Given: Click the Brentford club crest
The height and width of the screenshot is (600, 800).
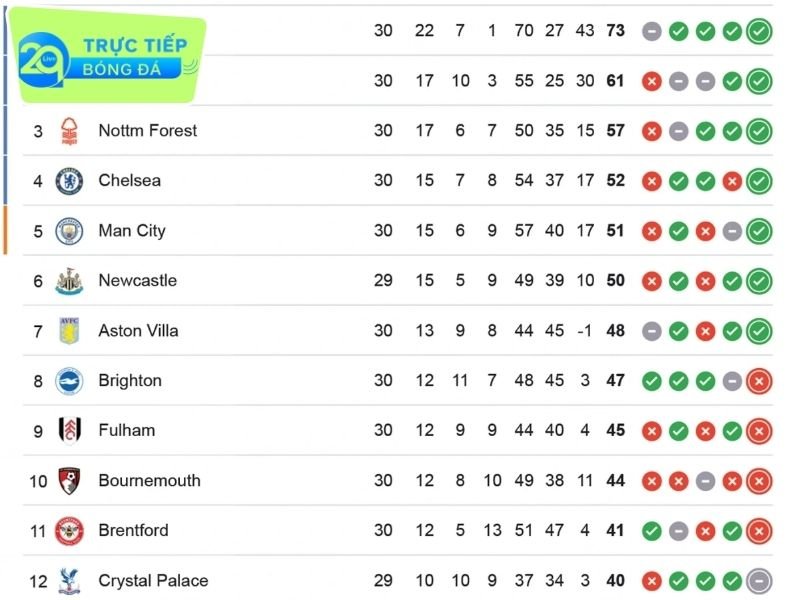Looking at the screenshot, I should [69, 531].
